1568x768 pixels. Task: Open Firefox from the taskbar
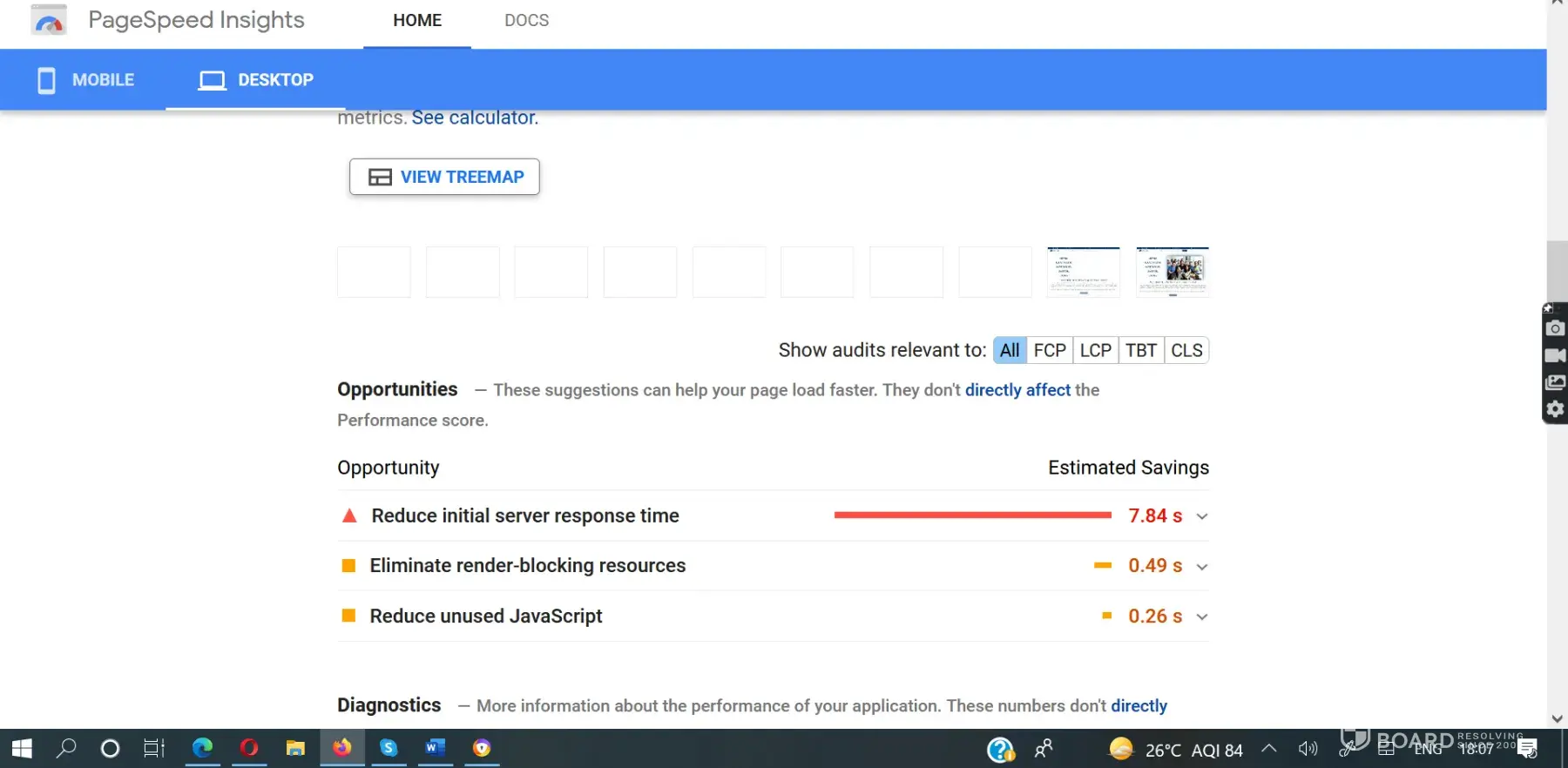(x=341, y=748)
